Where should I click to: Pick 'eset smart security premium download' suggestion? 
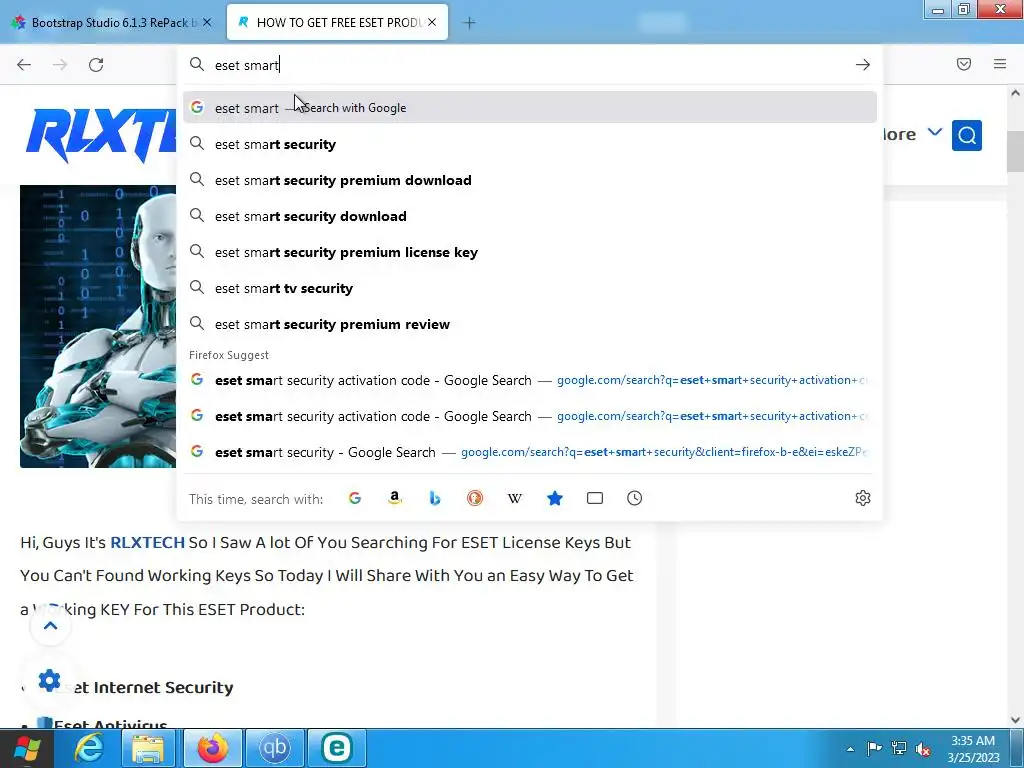tap(530, 180)
